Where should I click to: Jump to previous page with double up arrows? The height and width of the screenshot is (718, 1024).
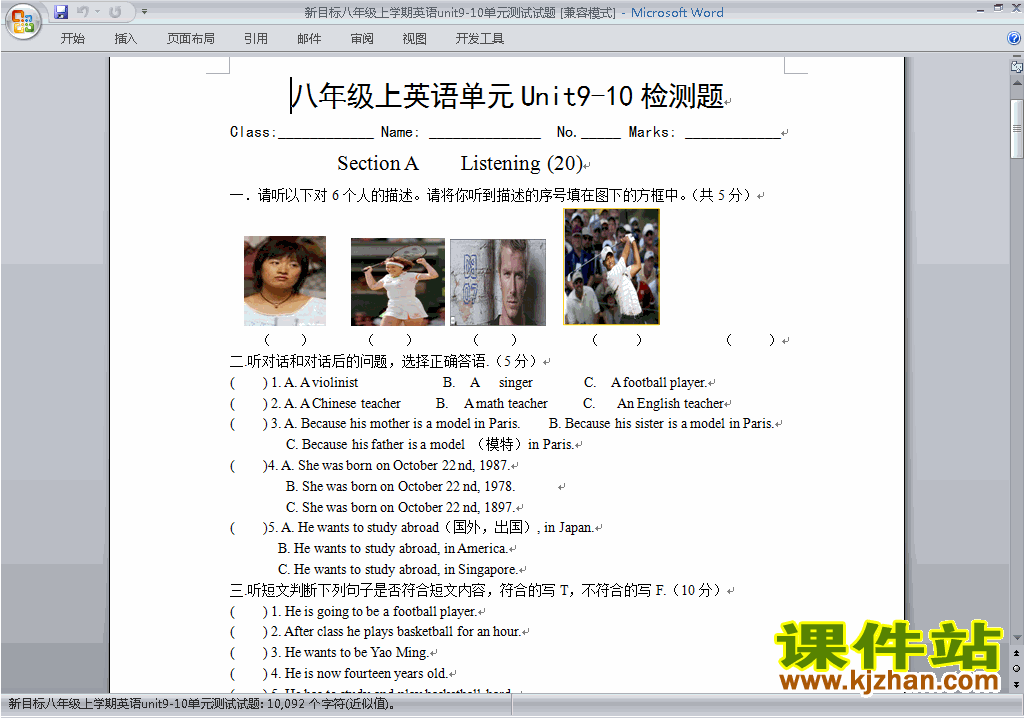click(x=1016, y=653)
